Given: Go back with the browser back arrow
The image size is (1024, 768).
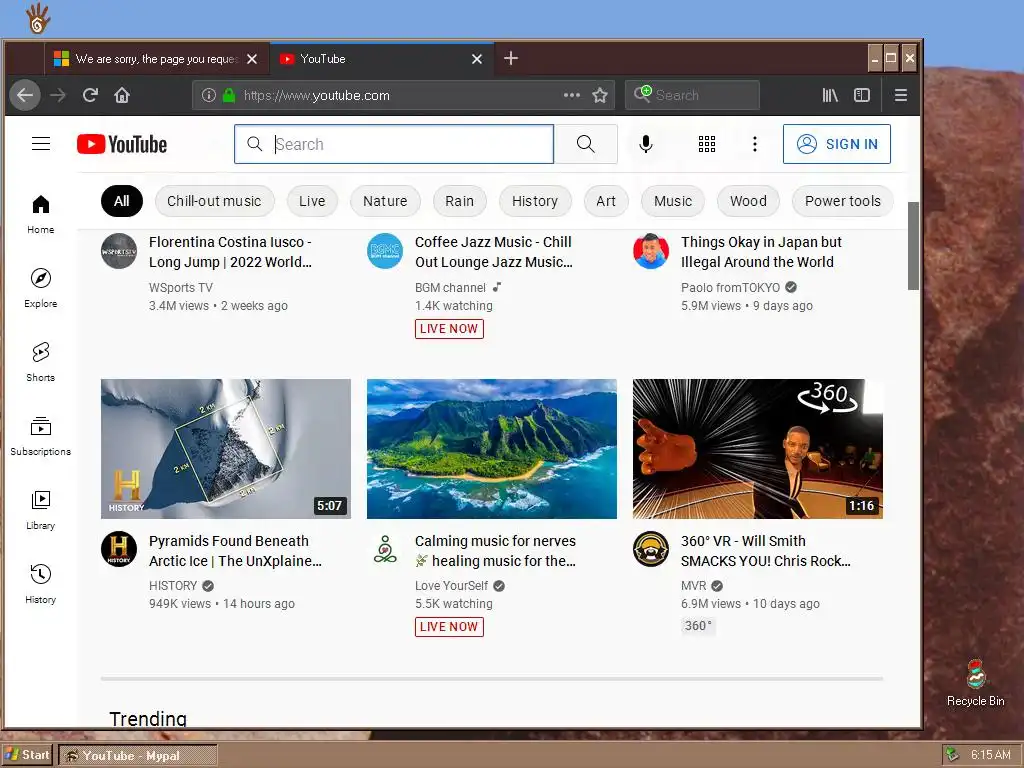Looking at the screenshot, I should [25, 95].
